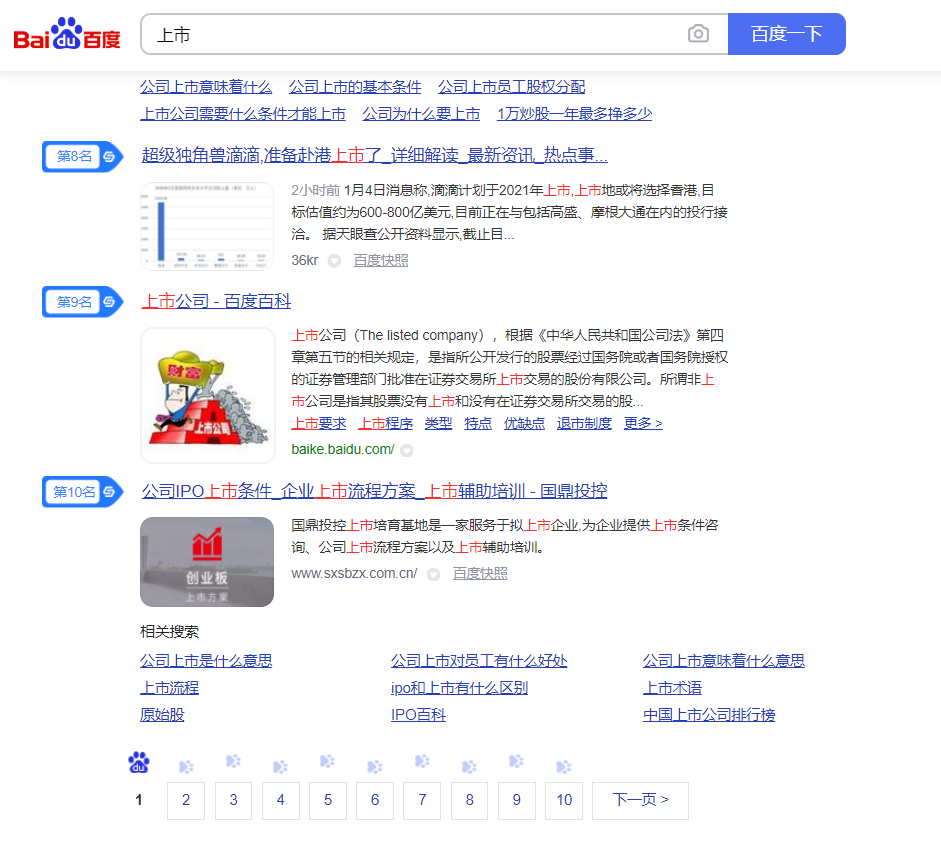The image size is (941, 852).
Task: Expand the dropdown arrow beside www.sxsbzx.com.cn
Action: tap(433, 574)
